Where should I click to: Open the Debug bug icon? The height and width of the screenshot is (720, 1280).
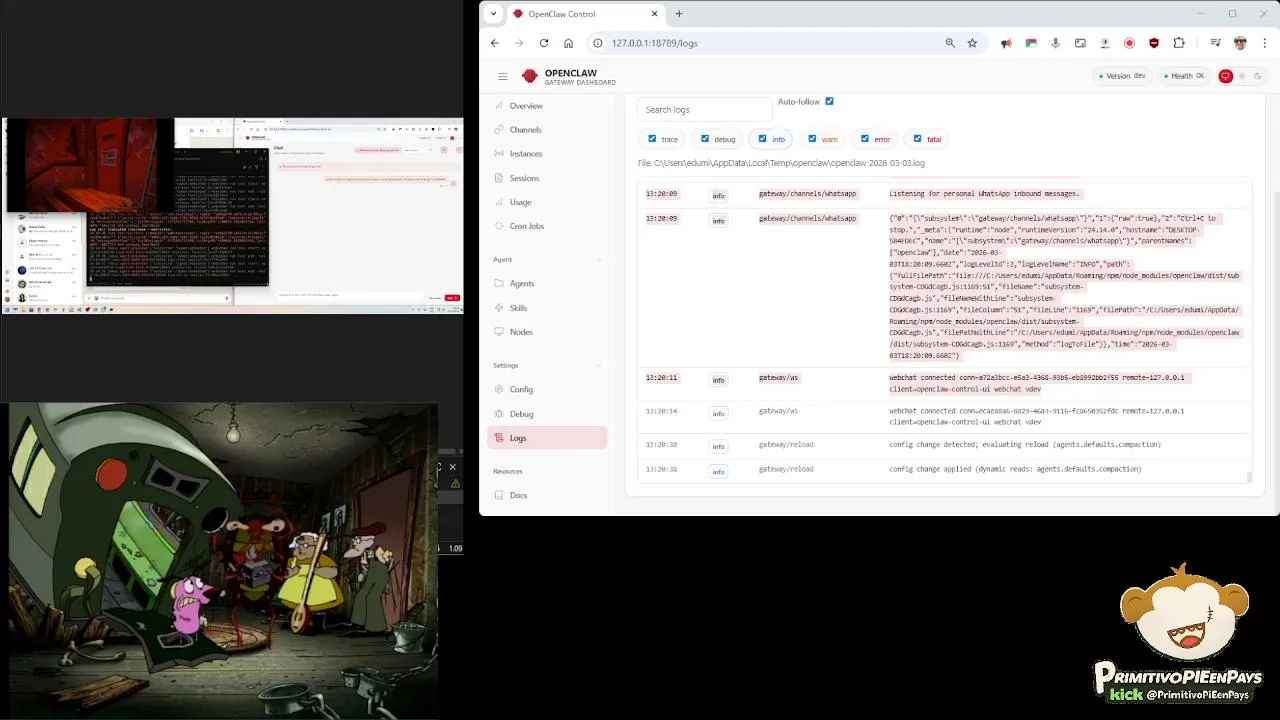point(500,414)
